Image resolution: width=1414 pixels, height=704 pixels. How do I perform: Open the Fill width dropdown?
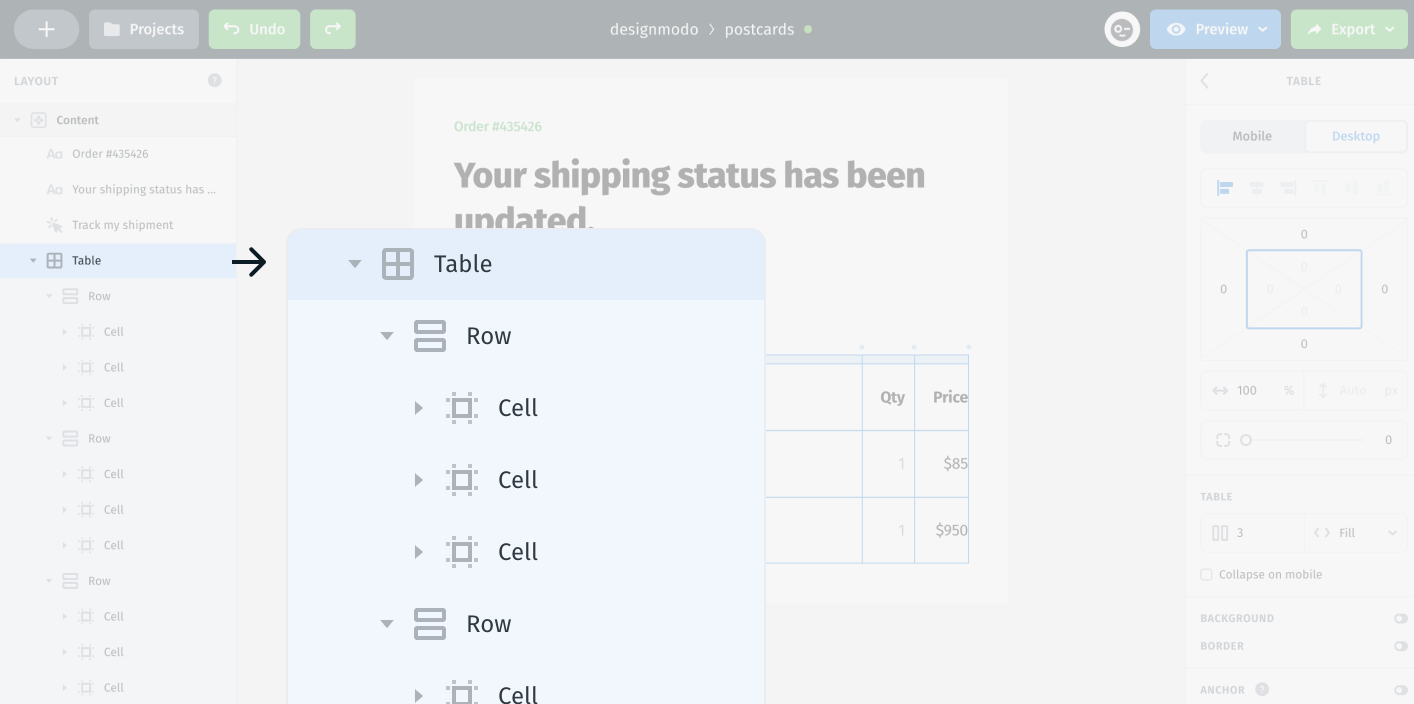1355,533
